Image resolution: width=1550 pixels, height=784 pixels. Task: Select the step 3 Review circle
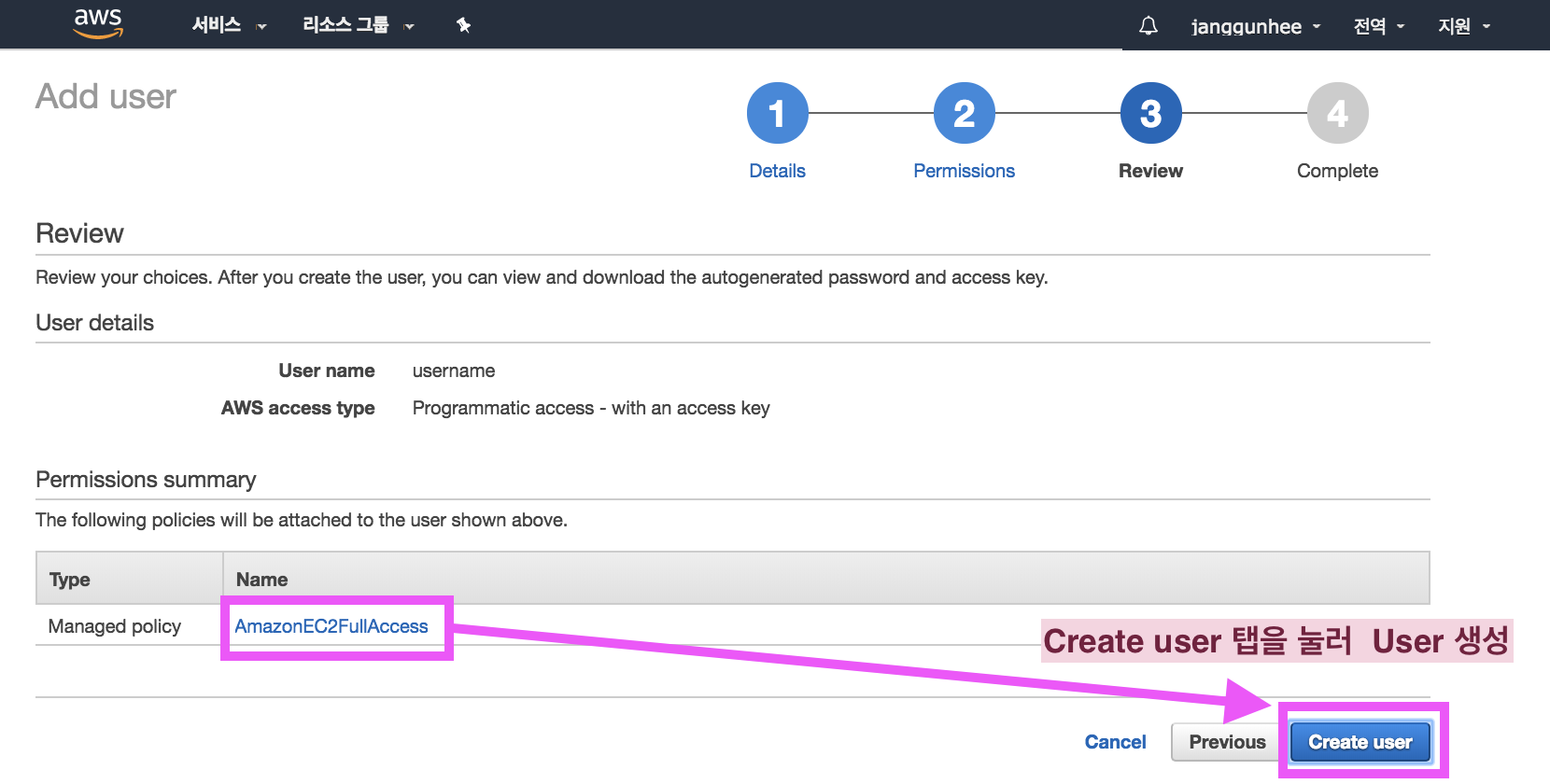click(1150, 114)
